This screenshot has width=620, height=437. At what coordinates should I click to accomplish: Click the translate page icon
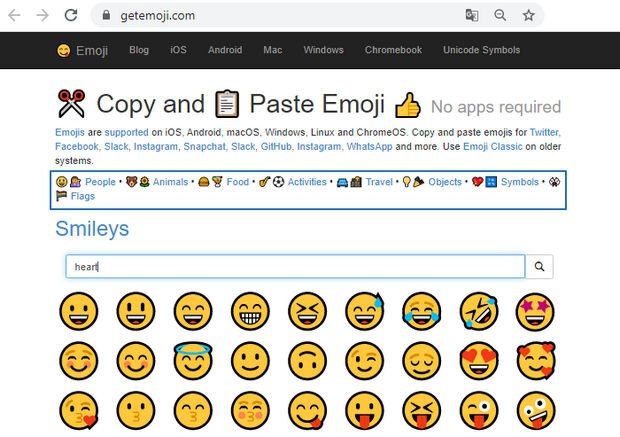click(x=471, y=15)
